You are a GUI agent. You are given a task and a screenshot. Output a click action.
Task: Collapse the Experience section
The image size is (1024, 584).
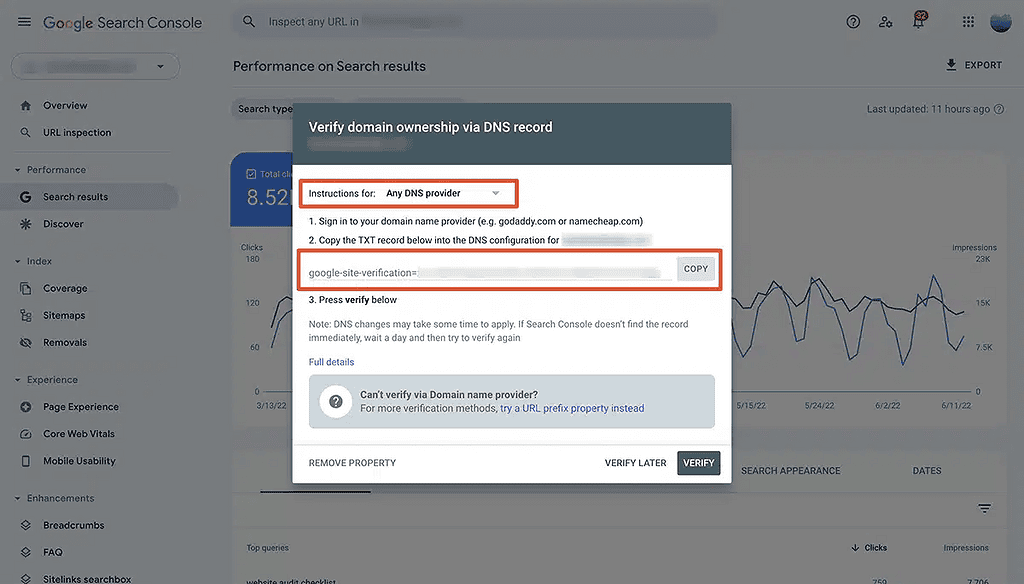pos(18,380)
